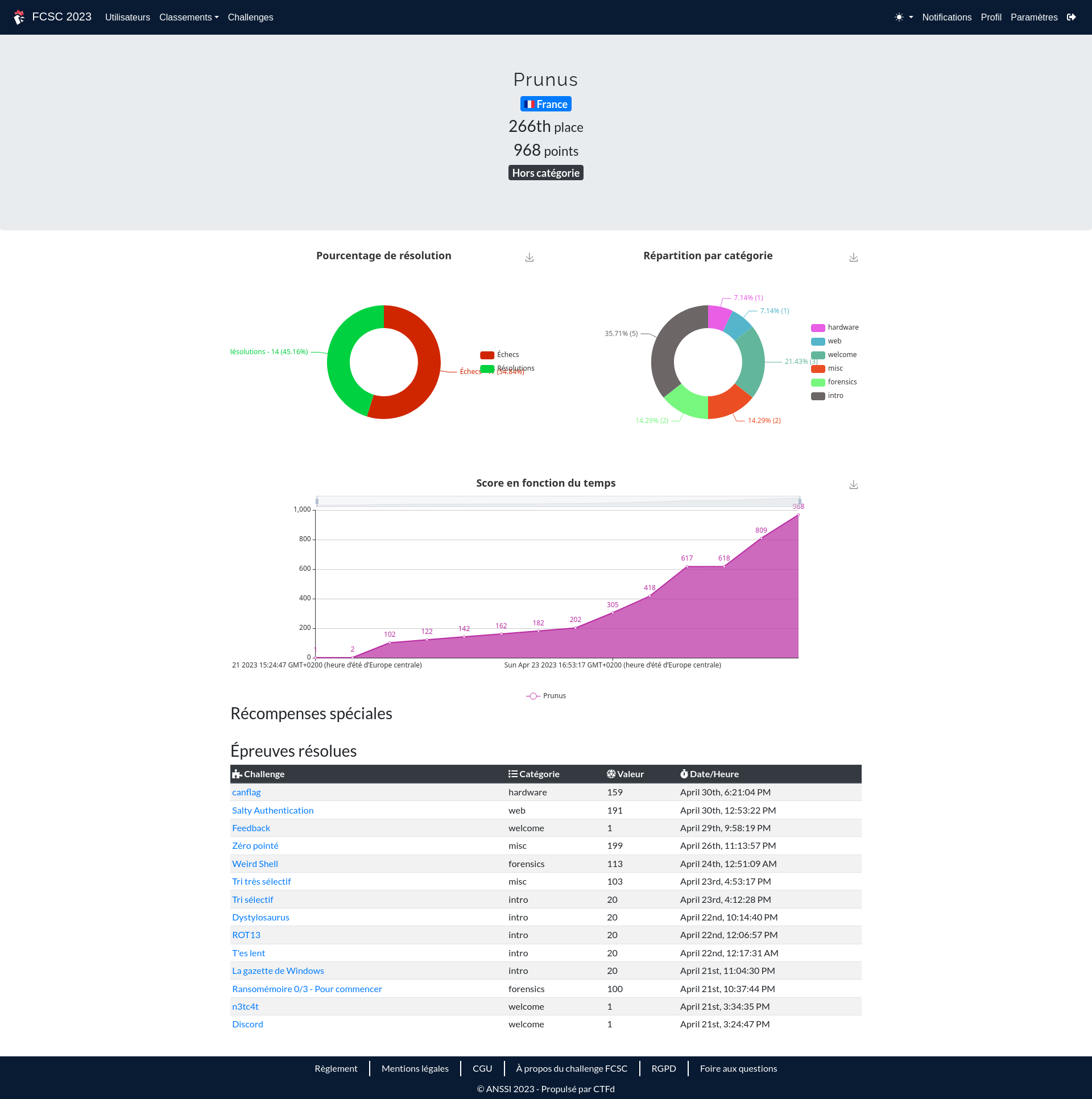Open the n3tc4t challenge
The image size is (1092, 1099).
[245, 1006]
